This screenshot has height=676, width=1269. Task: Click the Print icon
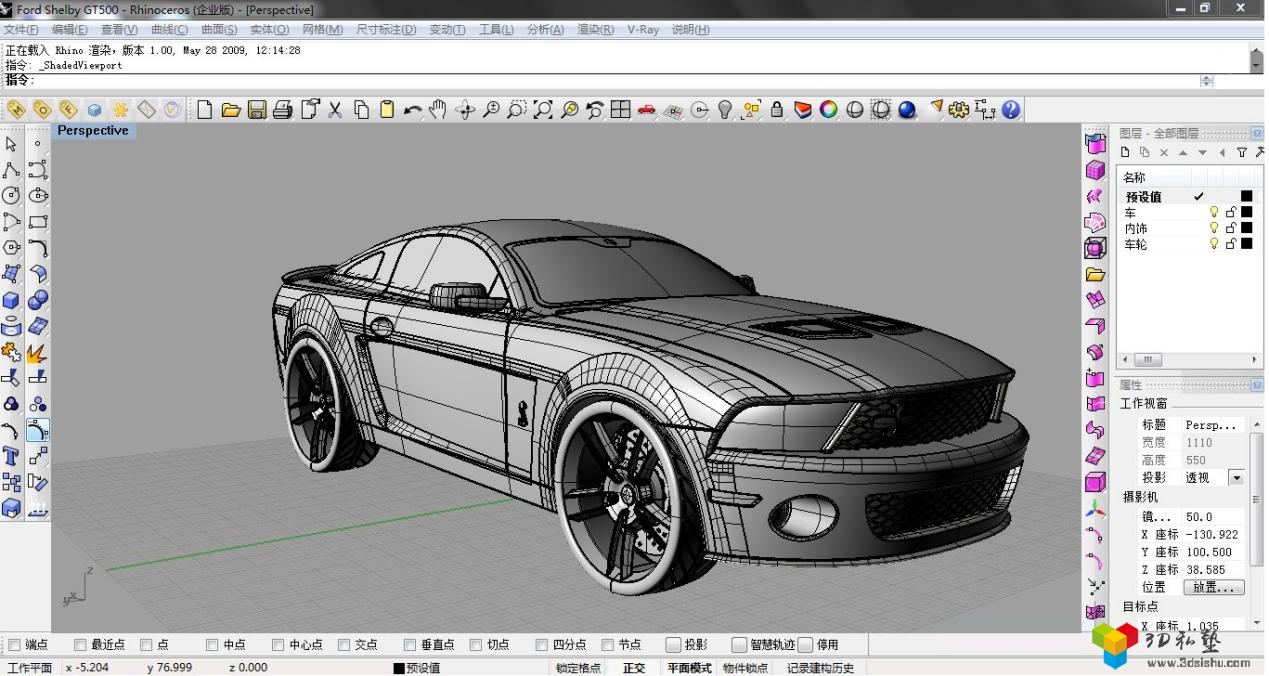point(283,110)
